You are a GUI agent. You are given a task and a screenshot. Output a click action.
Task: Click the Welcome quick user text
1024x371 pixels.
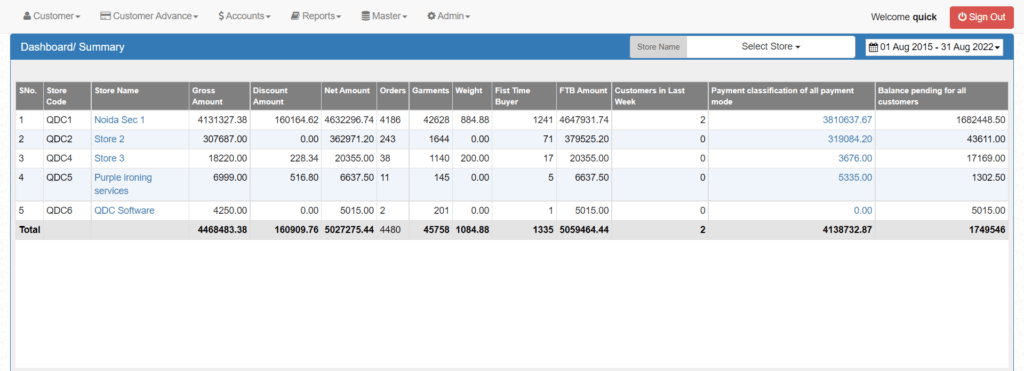(x=904, y=17)
